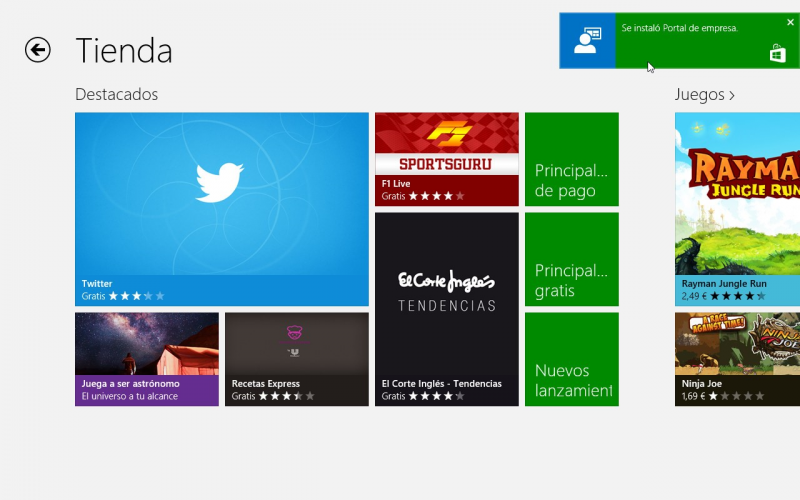The height and width of the screenshot is (500, 800).
Task: Open the Twitter featured app tile
Action: point(221,209)
